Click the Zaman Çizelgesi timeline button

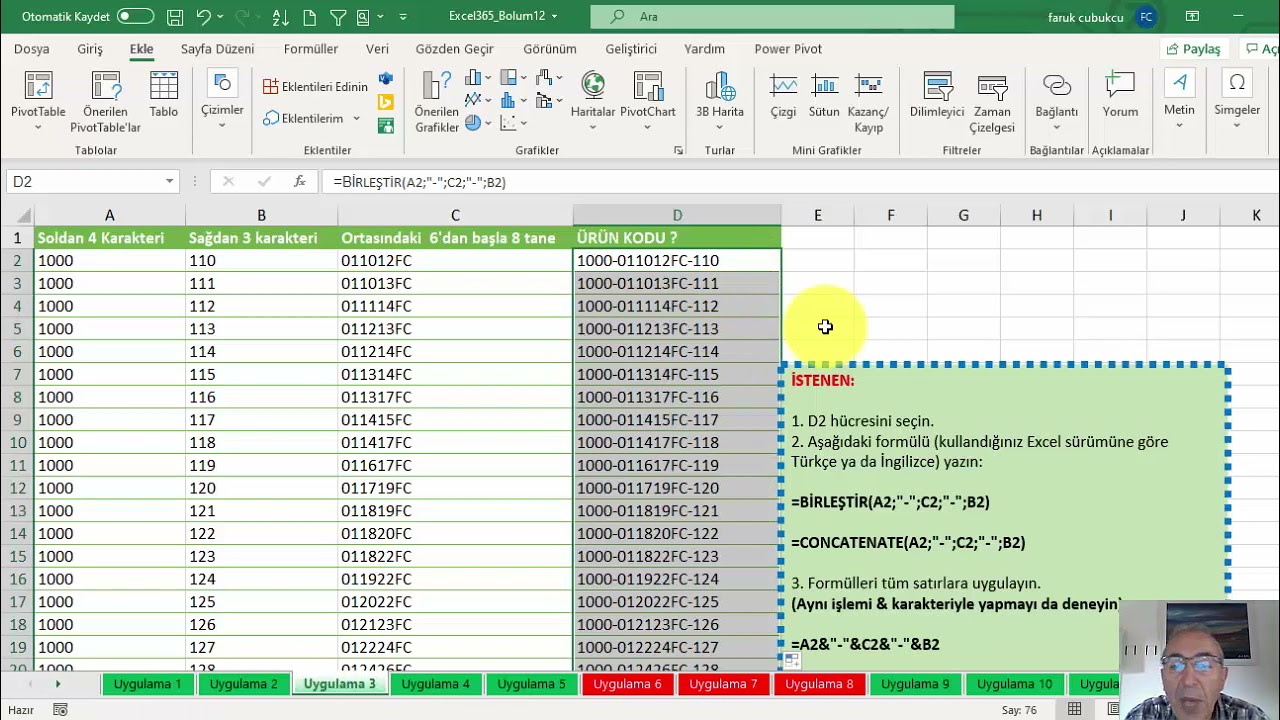[x=992, y=101]
